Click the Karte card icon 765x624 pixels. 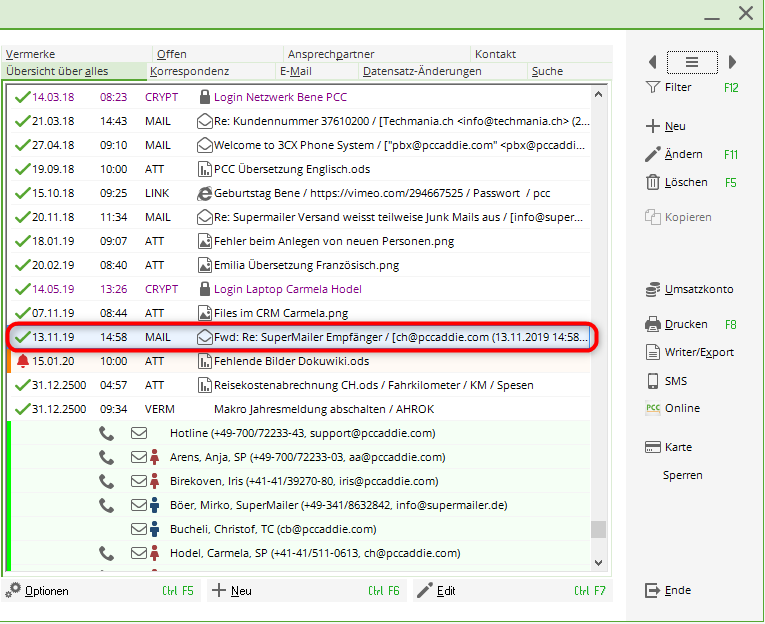coord(653,447)
